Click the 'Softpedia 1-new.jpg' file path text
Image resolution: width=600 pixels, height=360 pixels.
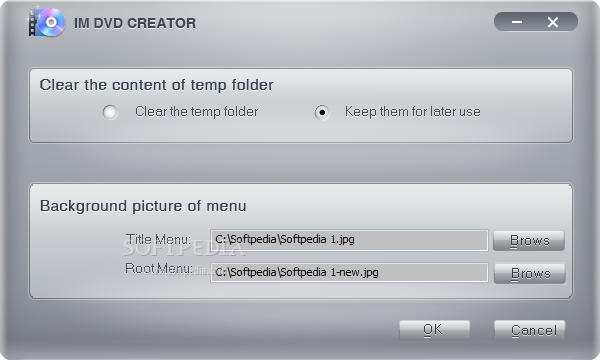point(297,272)
